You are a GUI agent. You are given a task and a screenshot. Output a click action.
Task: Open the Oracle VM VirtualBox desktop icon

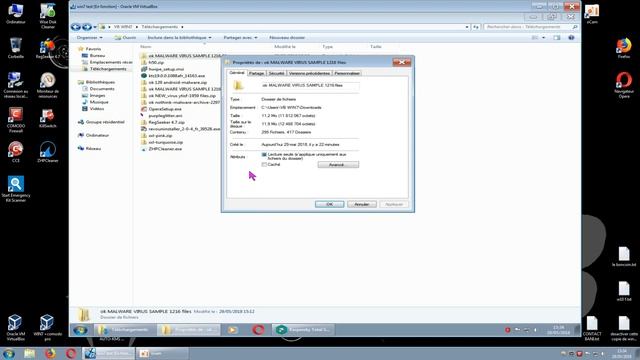(16, 327)
